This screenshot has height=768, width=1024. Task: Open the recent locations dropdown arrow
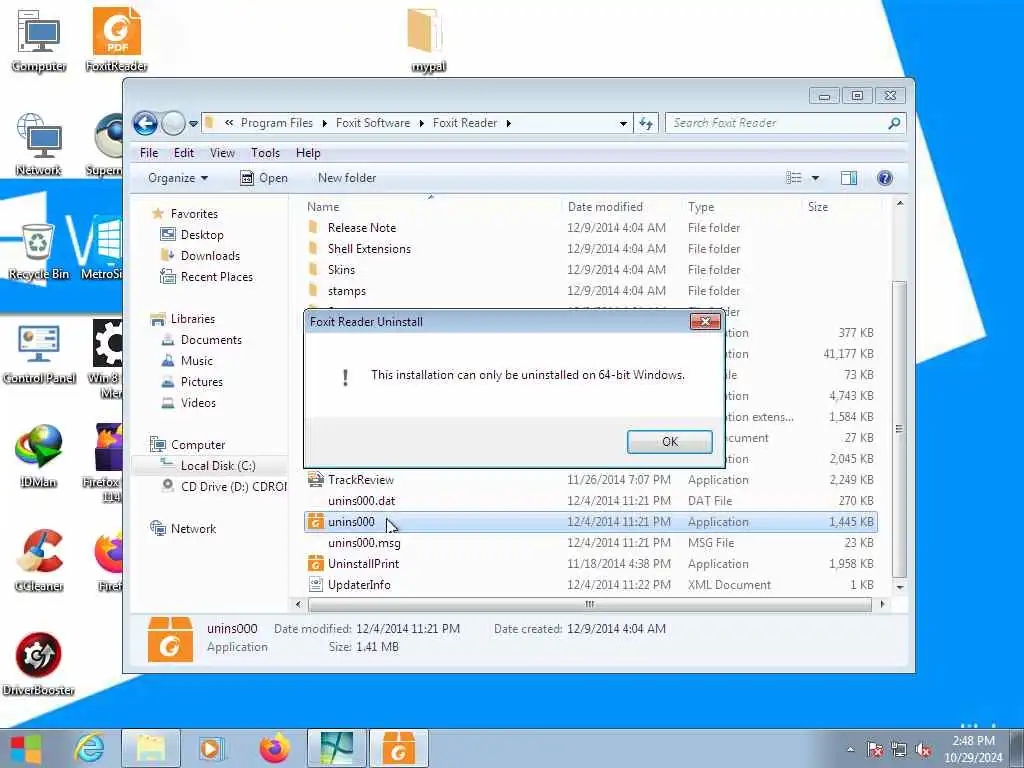[193, 123]
